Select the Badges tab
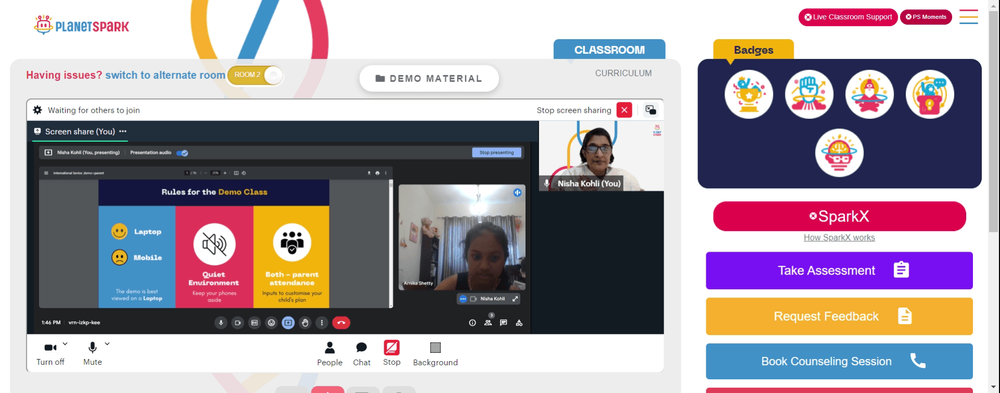This screenshot has width=1000, height=393. point(753,50)
